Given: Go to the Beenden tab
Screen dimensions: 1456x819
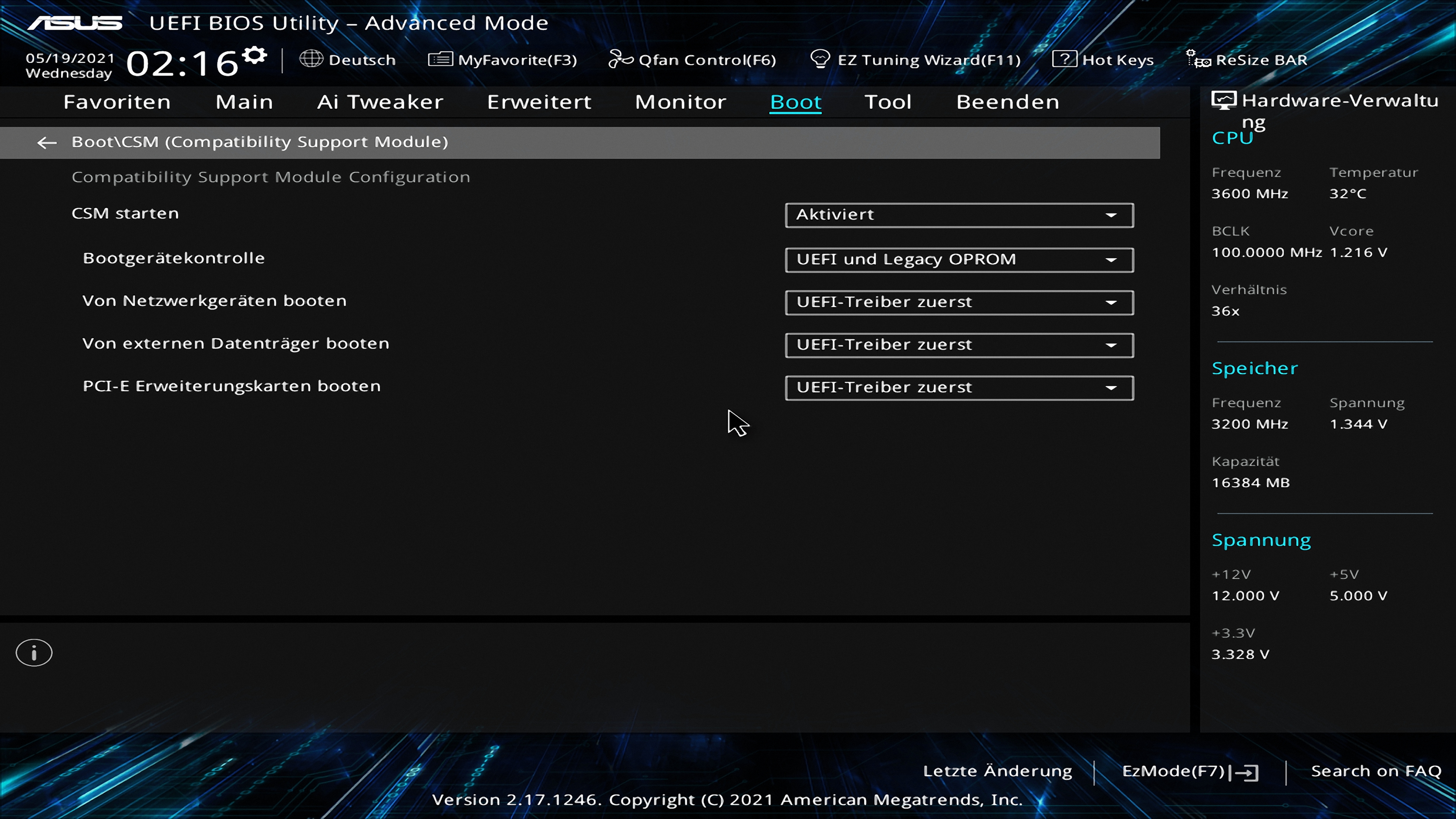Looking at the screenshot, I should [1007, 102].
